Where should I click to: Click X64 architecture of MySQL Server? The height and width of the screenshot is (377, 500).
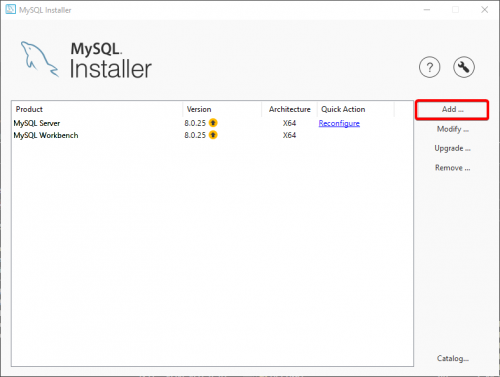coord(289,123)
